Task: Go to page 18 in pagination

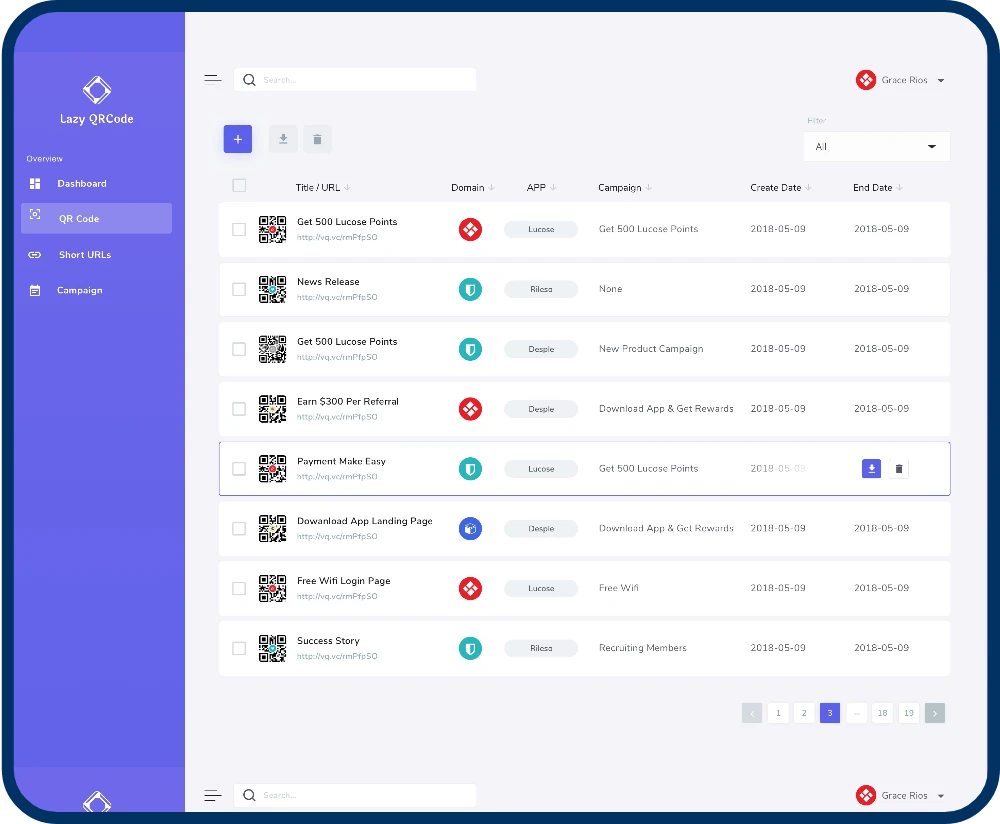Action: tap(881, 713)
